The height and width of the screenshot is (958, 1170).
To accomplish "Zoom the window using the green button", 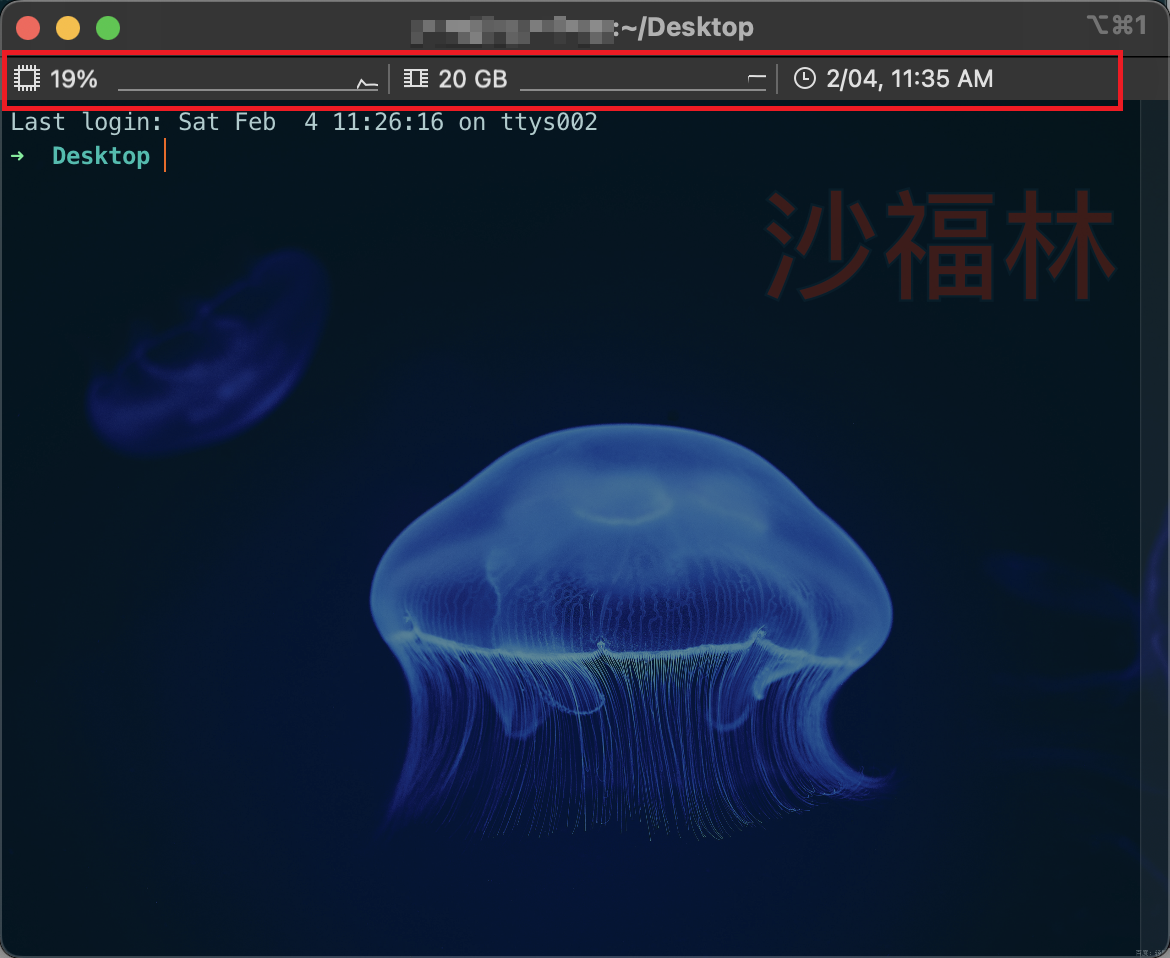I will [107, 28].
